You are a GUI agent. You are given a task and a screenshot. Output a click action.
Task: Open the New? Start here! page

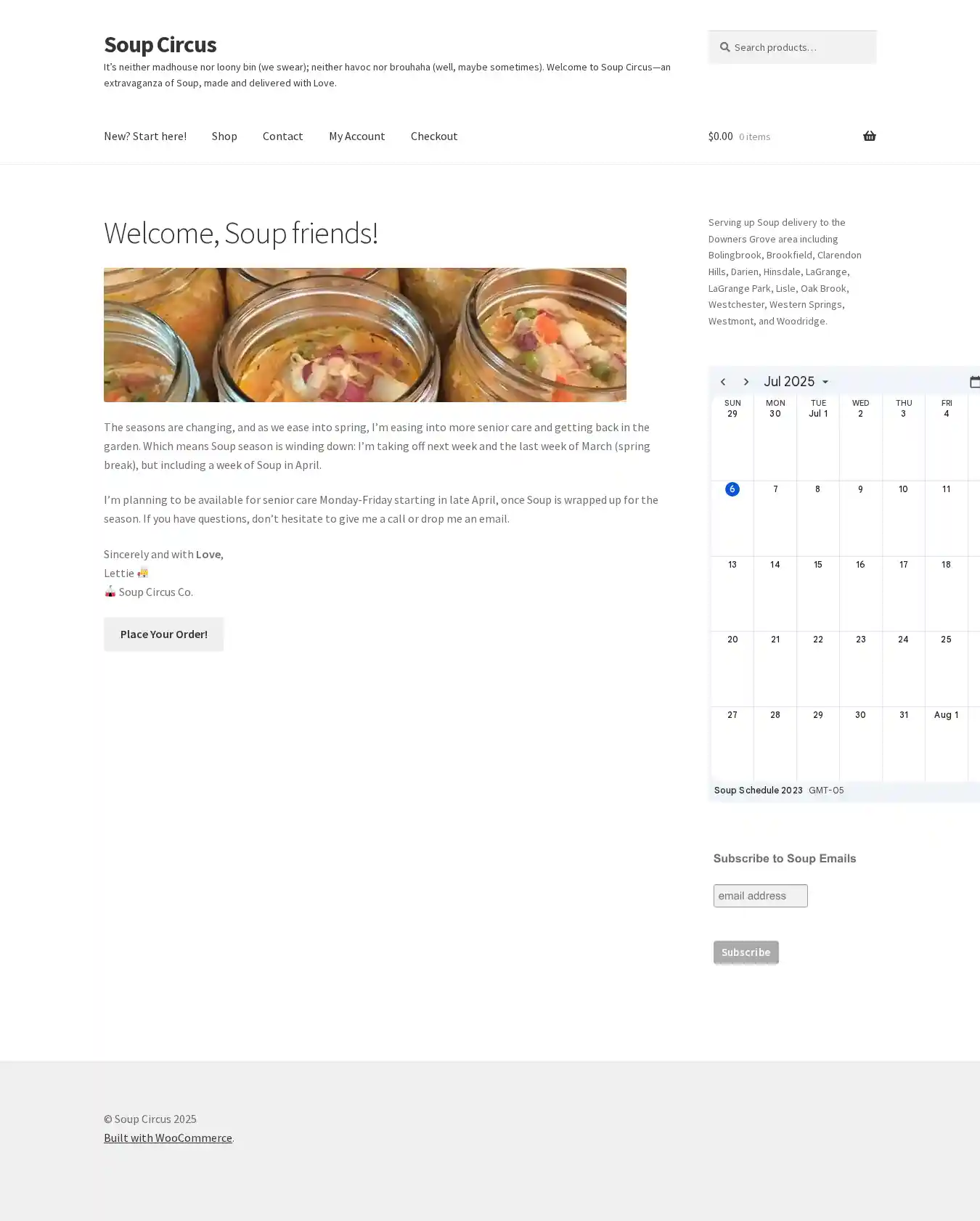point(145,136)
